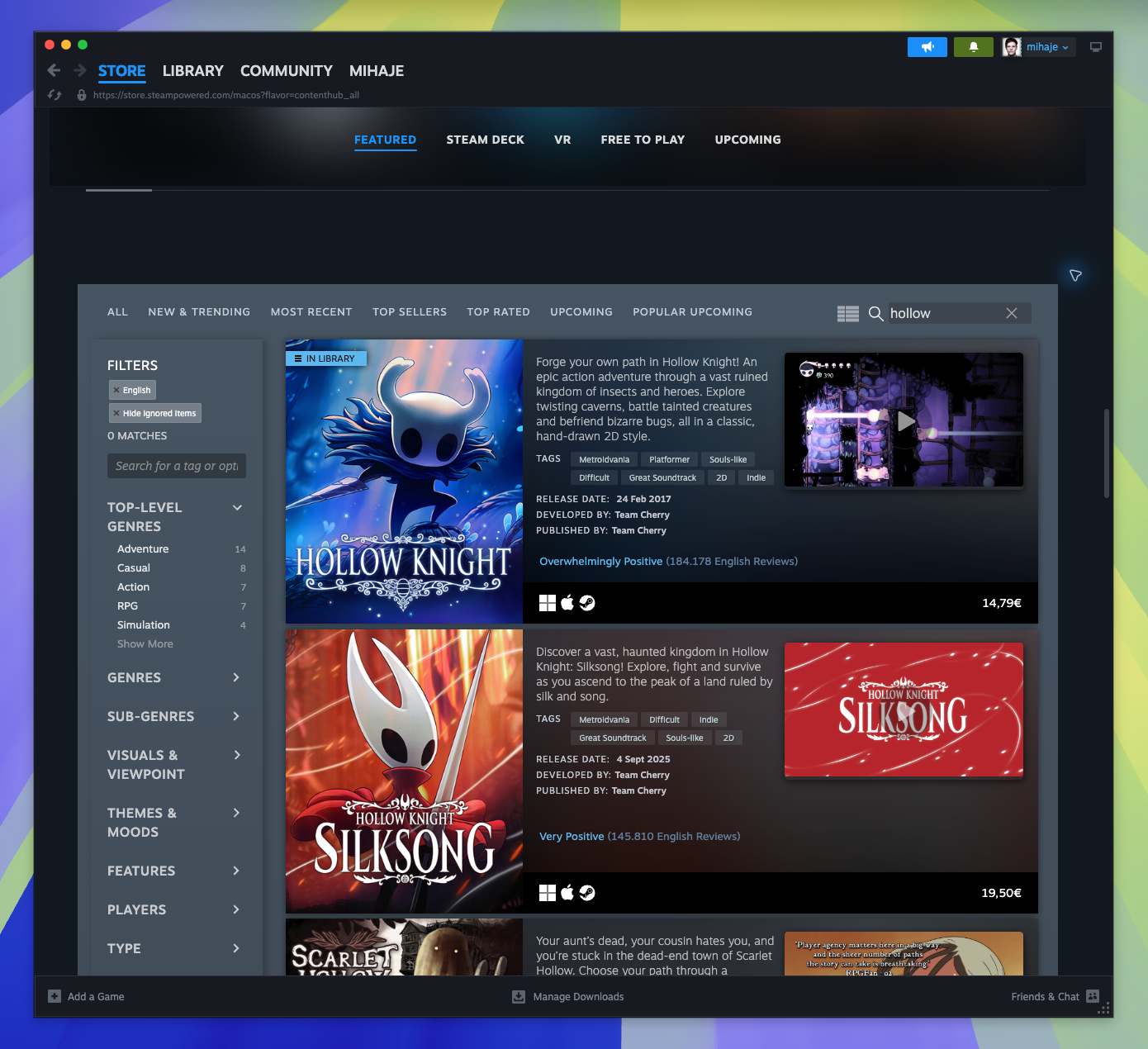The height and width of the screenshot is (1049, 1148).
Task: Go forward with the right arrow icon
Action: 80,70
